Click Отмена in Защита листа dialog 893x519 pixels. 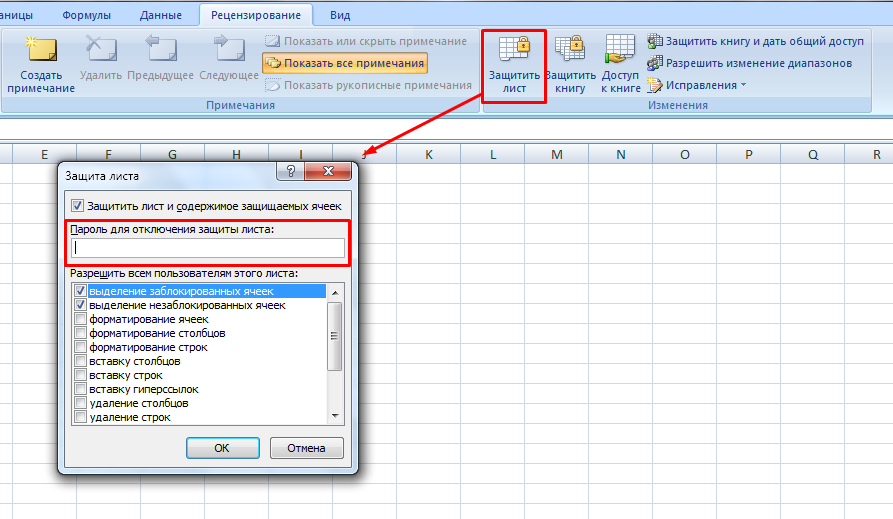[x=306, y=448]
